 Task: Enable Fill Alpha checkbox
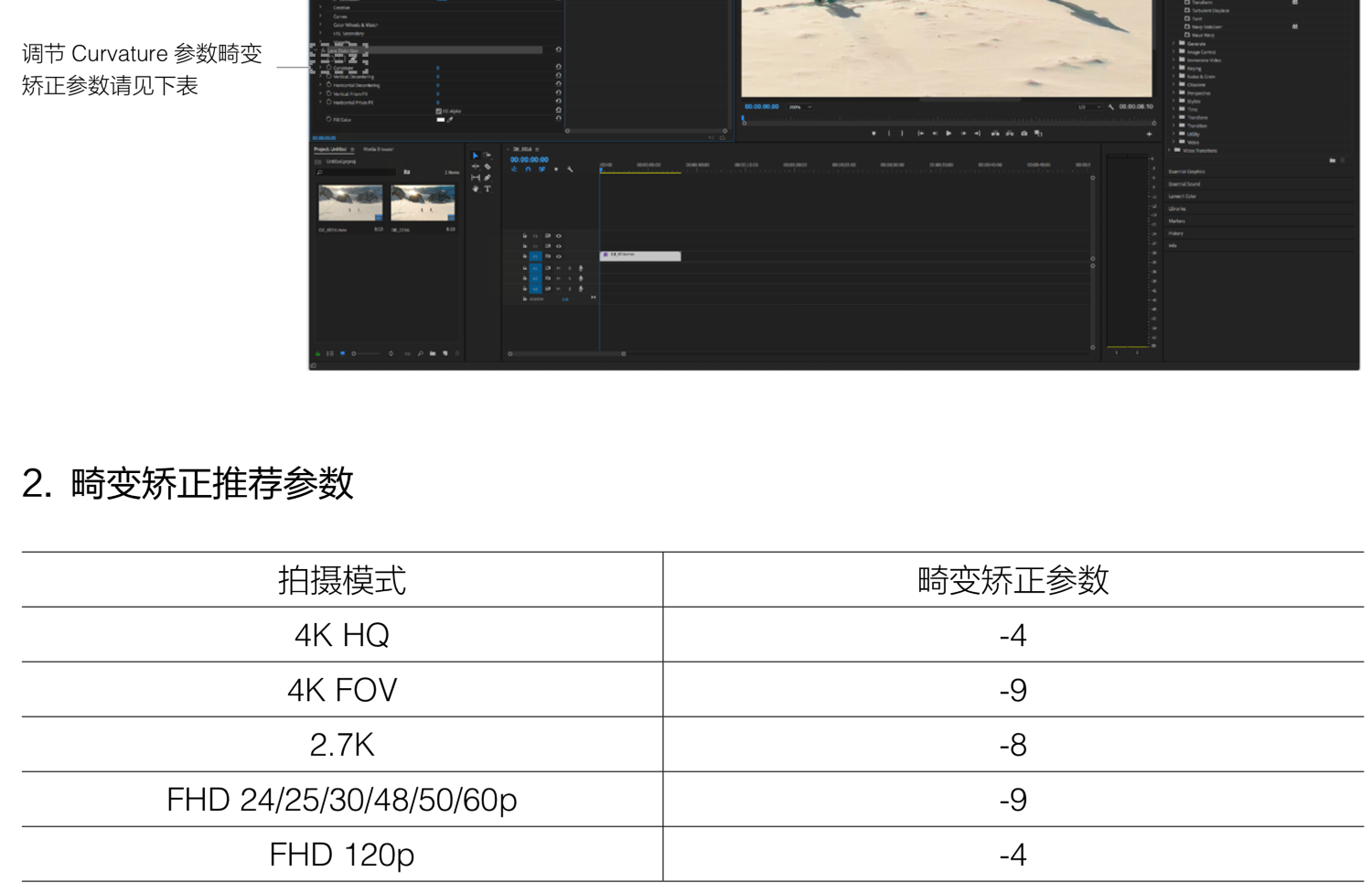pos(439,111)
